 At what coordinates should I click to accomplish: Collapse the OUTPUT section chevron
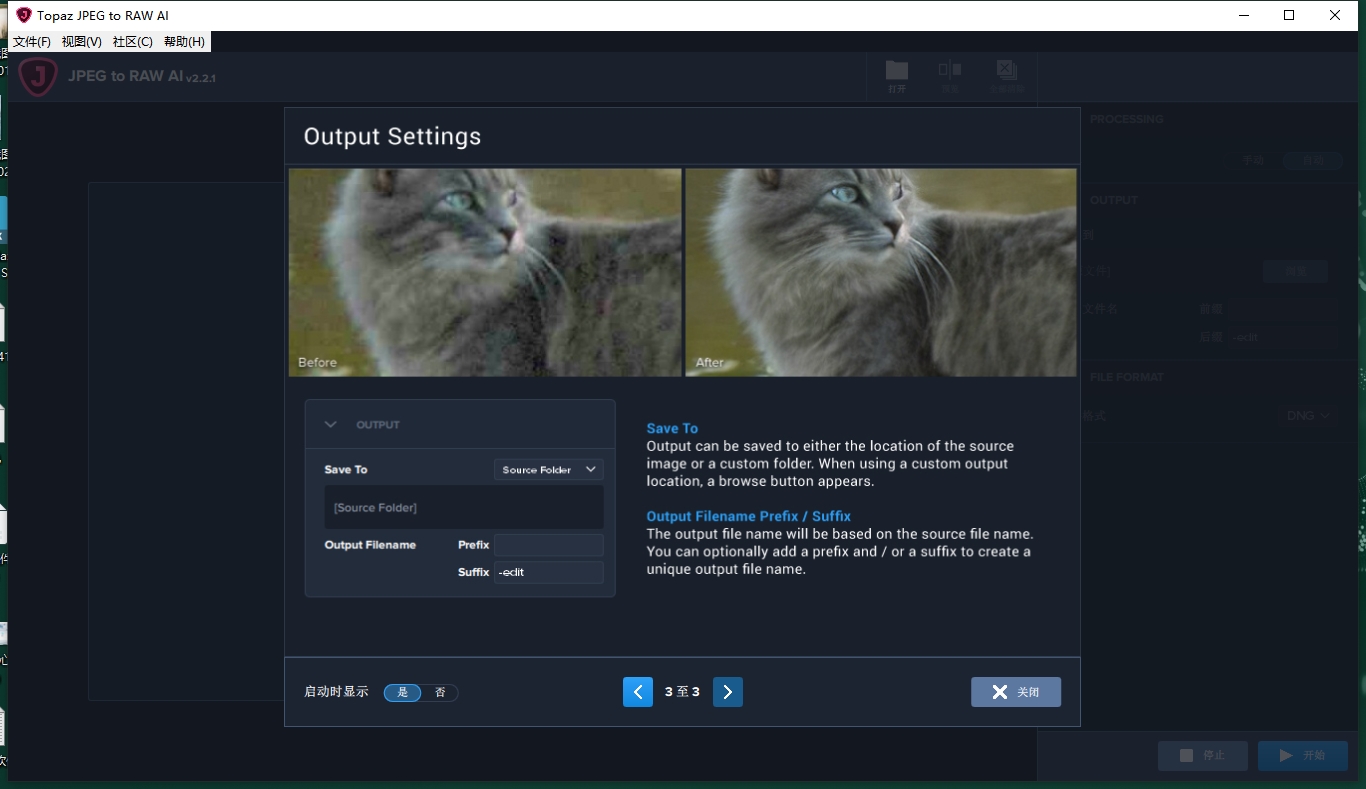(331, 425)
